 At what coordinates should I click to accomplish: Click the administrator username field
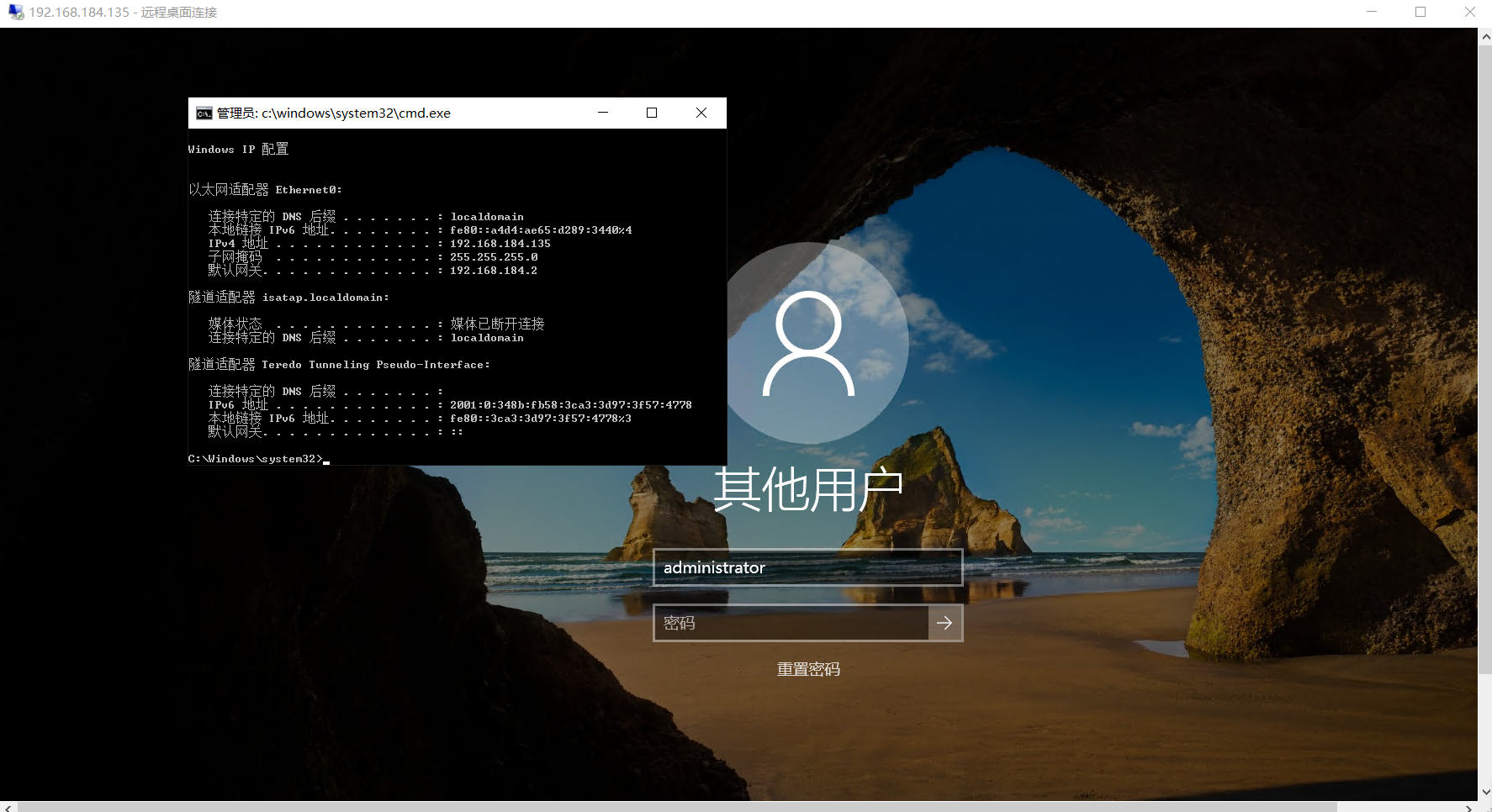807,567
